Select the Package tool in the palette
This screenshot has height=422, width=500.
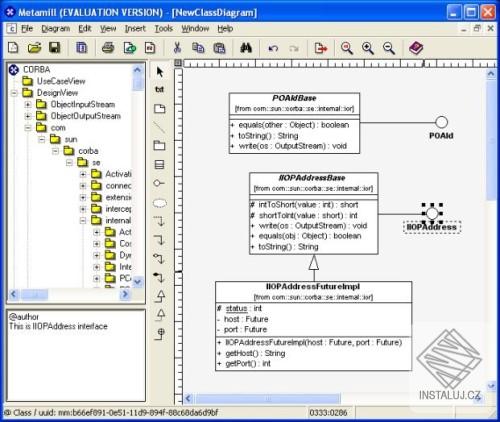coord(159,145)
